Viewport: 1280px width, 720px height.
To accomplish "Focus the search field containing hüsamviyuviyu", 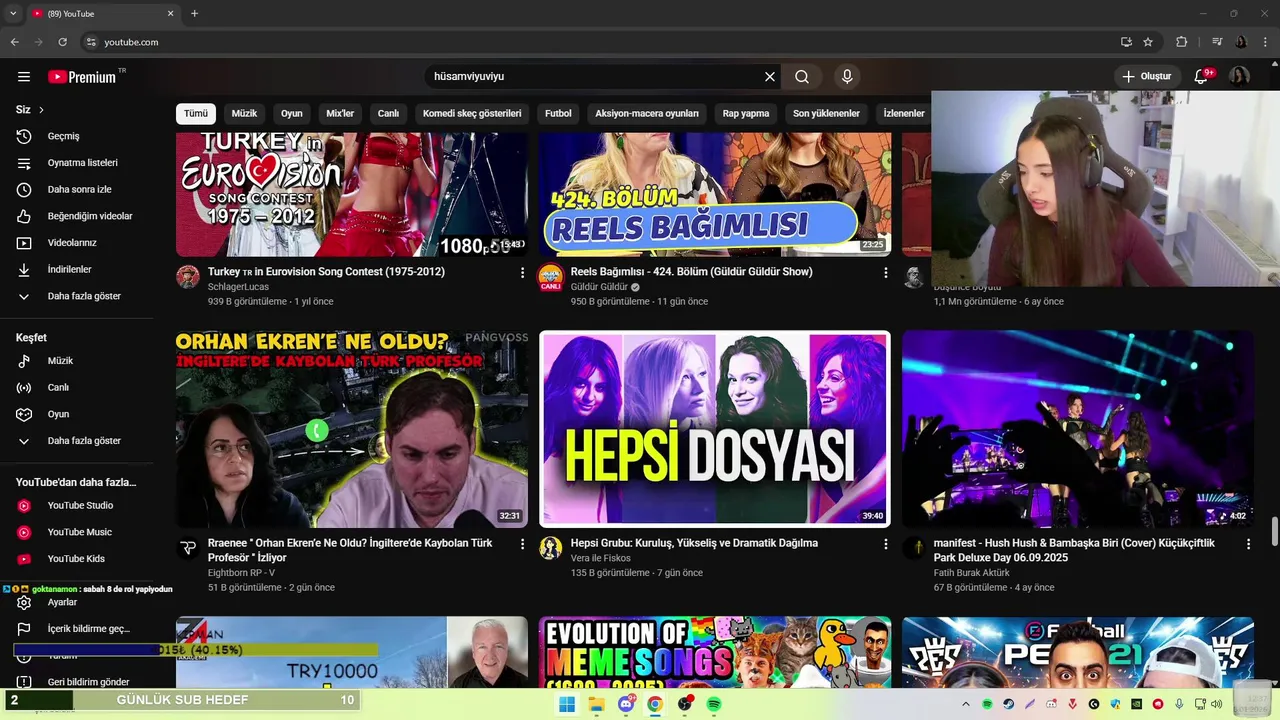I will pyautogui.click(x=595, y=77).
